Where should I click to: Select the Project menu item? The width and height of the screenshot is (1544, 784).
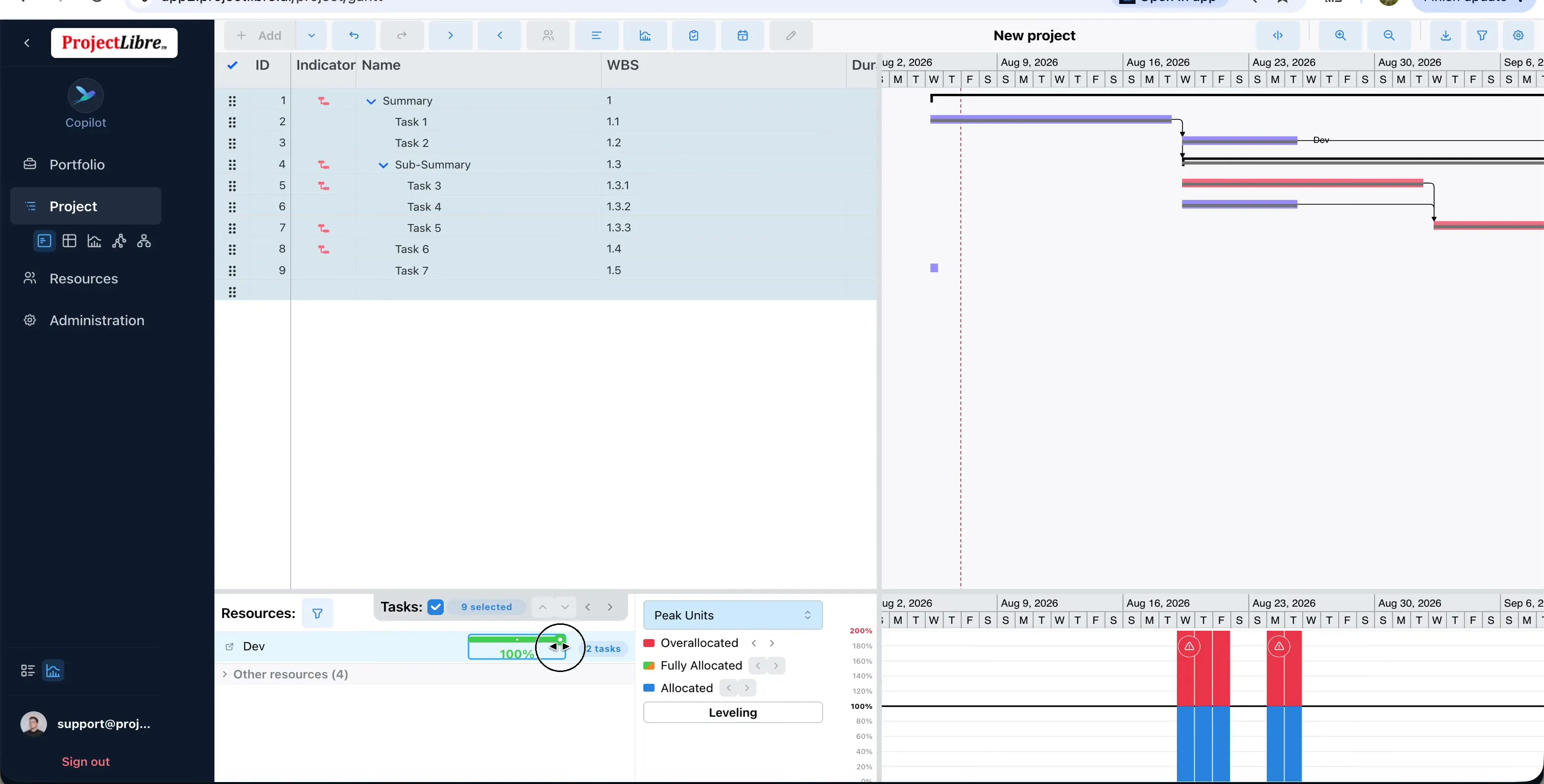86,206
